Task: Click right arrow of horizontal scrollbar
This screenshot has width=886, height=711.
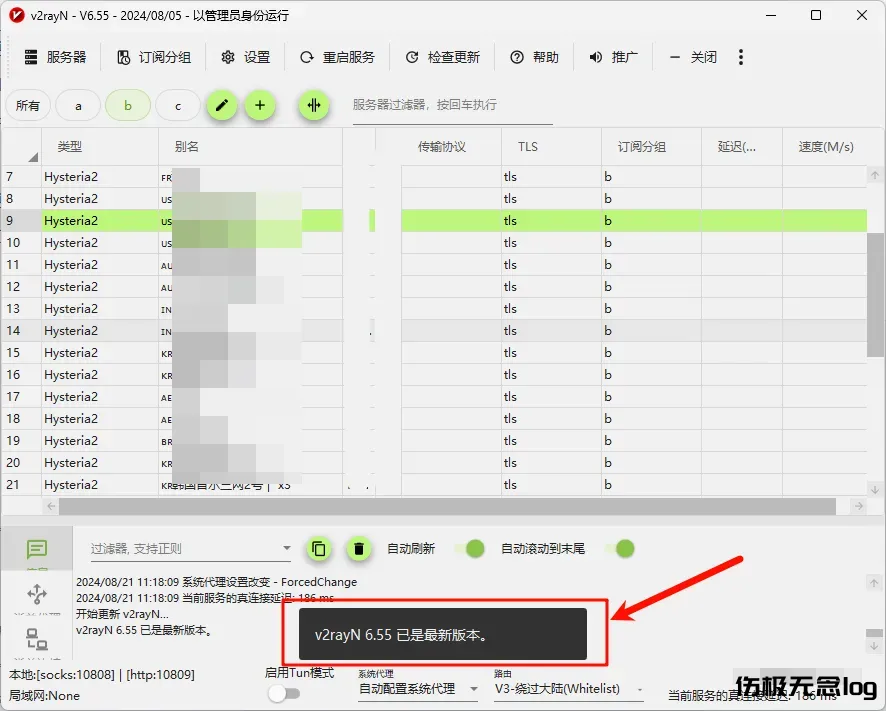Action: [x=859, y=506]
